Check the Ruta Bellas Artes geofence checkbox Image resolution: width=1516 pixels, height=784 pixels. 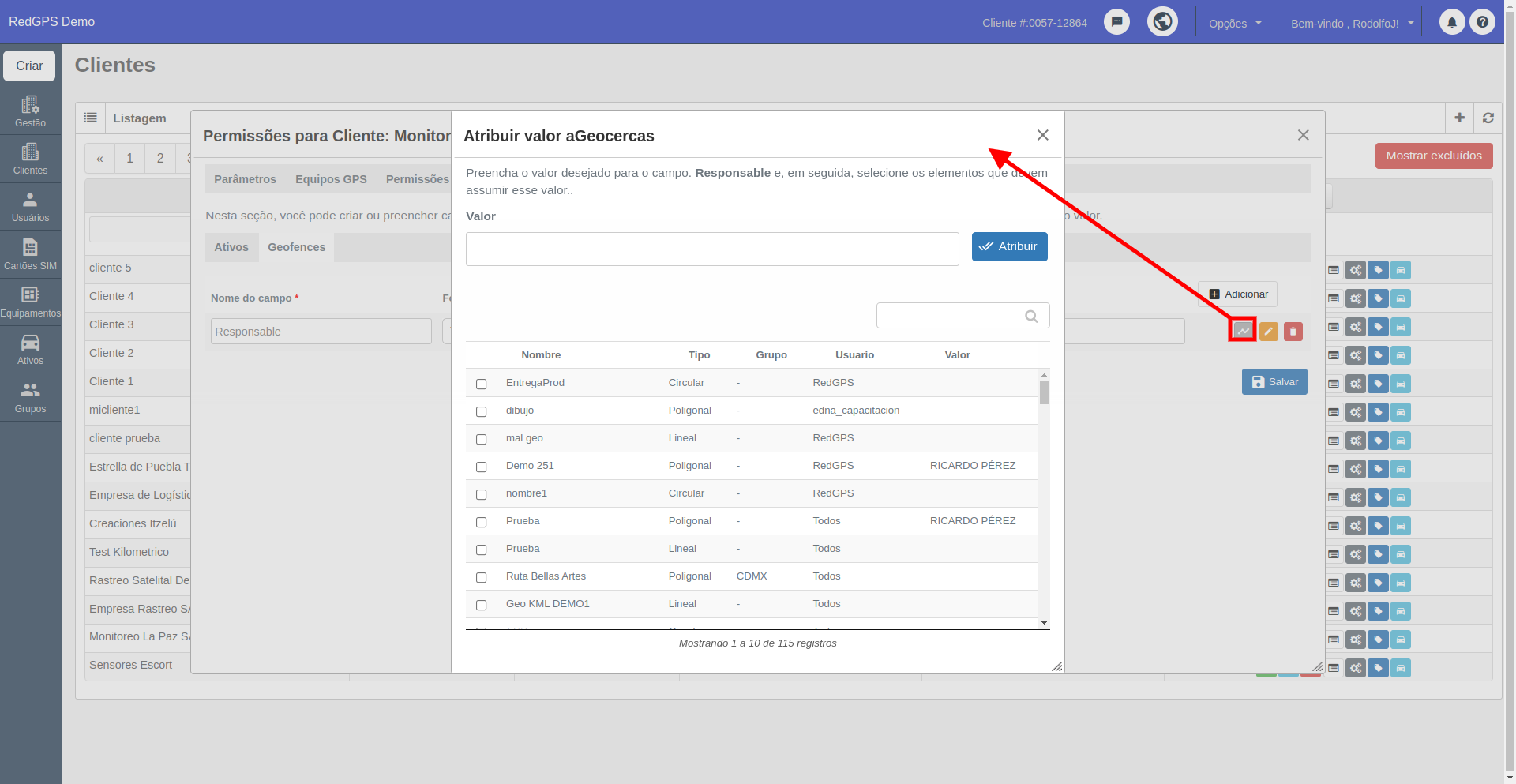pos(481,577)
